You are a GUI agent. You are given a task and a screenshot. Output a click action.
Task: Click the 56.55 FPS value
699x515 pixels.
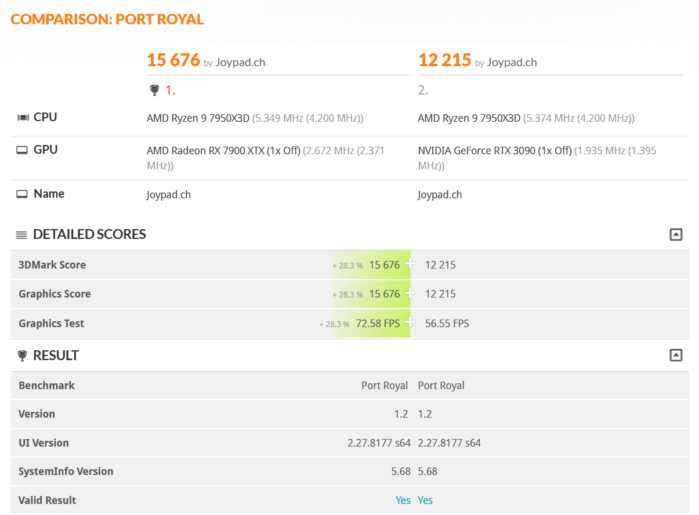click(447, 323)
